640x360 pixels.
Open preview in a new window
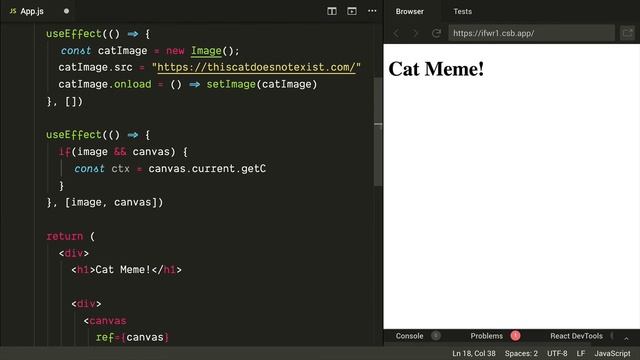(627, 33)
